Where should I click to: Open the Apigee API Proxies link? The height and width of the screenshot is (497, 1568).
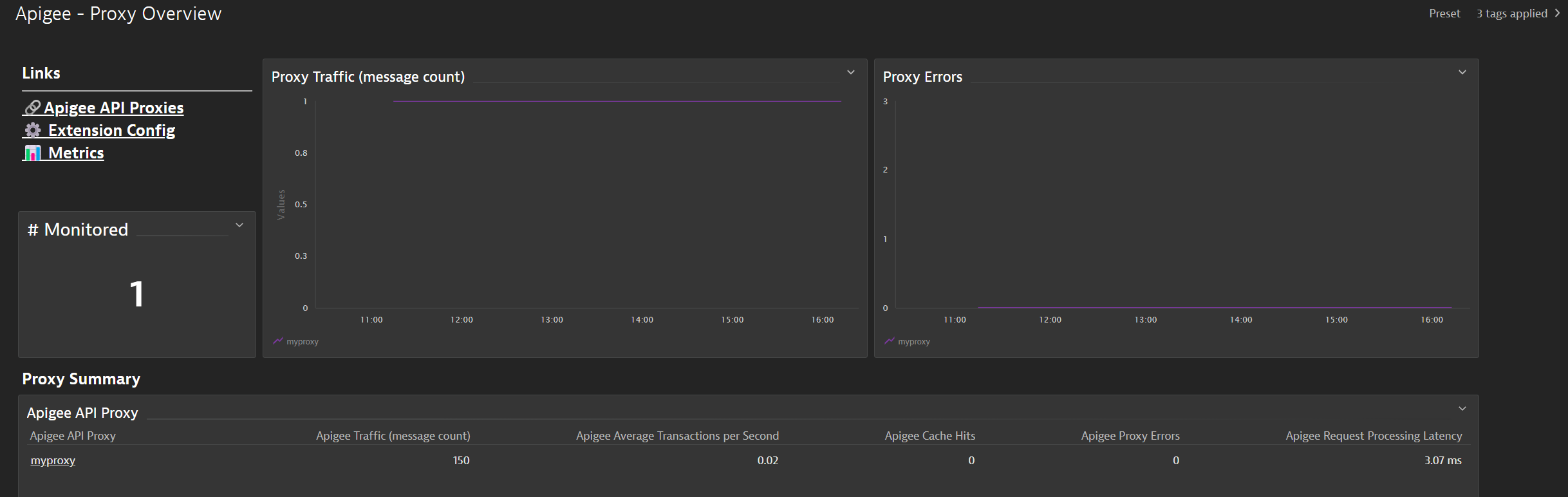pos(104,108)
